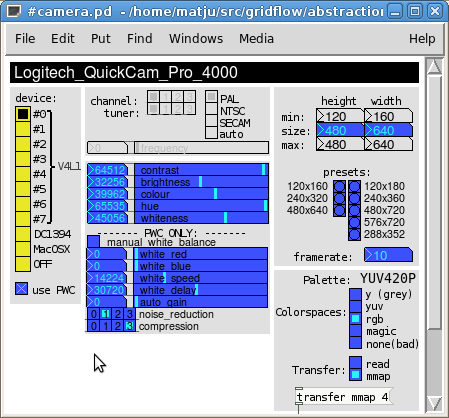Select device #0 radio cell
This screenshot has width=449, height=418.
pos(23,114)
